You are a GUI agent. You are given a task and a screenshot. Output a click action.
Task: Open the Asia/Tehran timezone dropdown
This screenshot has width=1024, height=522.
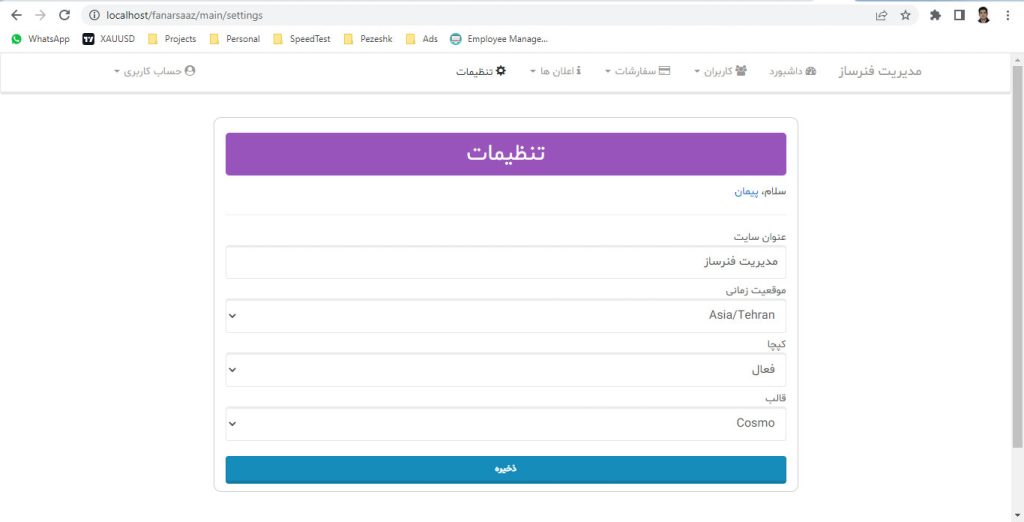point(505,316)
